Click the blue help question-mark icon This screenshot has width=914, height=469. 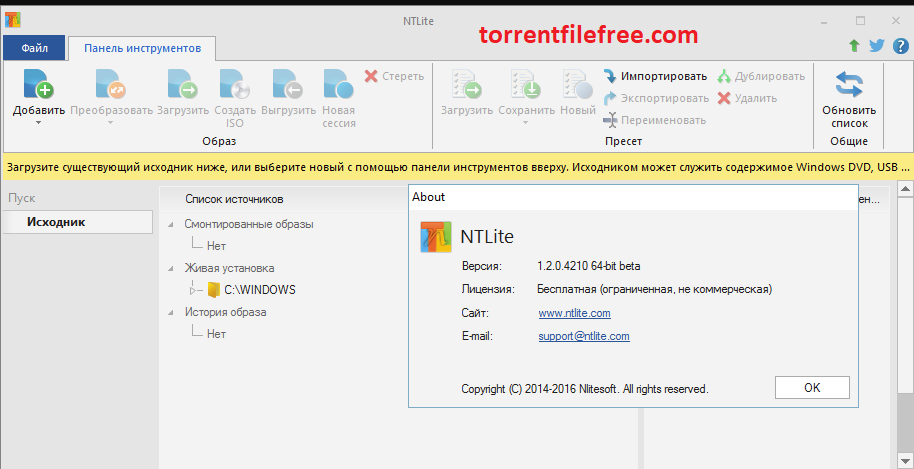(901, 46)
